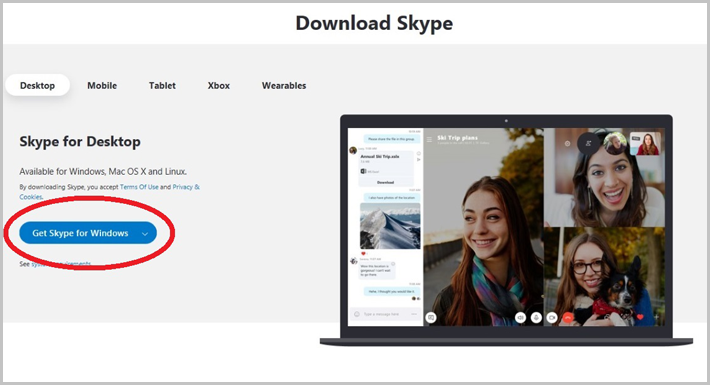710x385 pixels.
Task: Click the Ski Trip plans call title
Action: [457, 137]
